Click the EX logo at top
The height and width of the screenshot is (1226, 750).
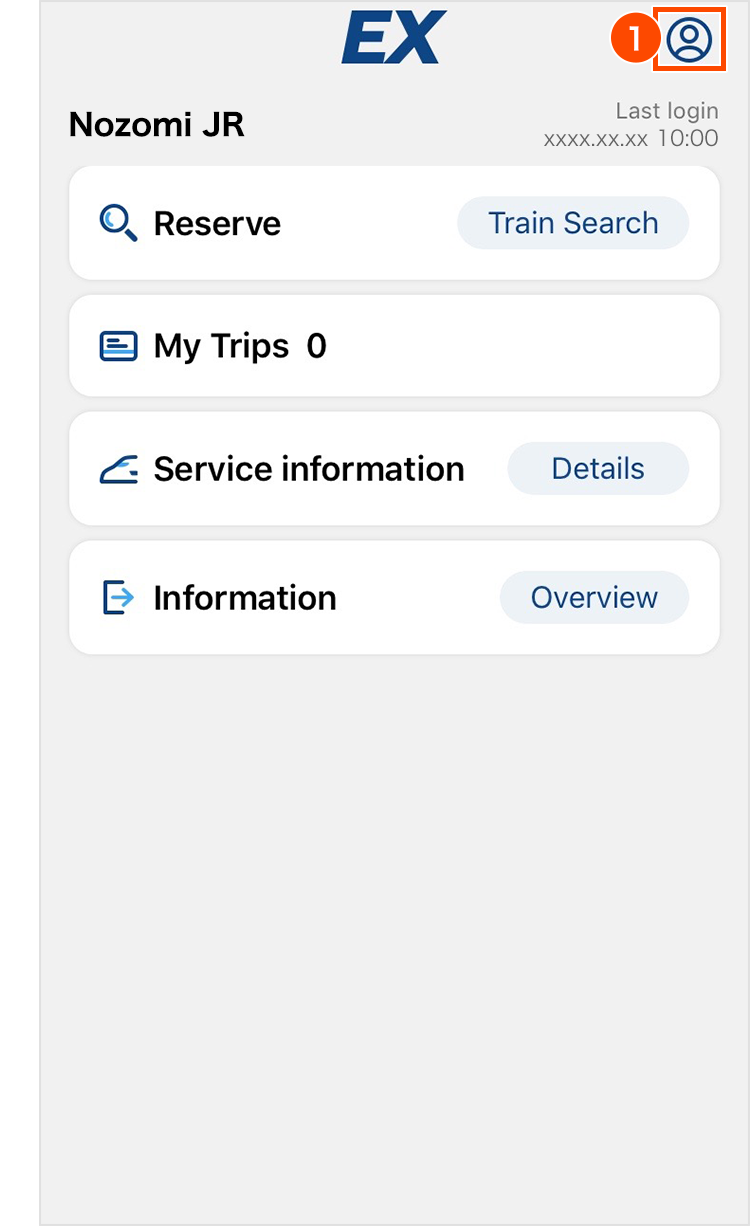coord(394,38)
